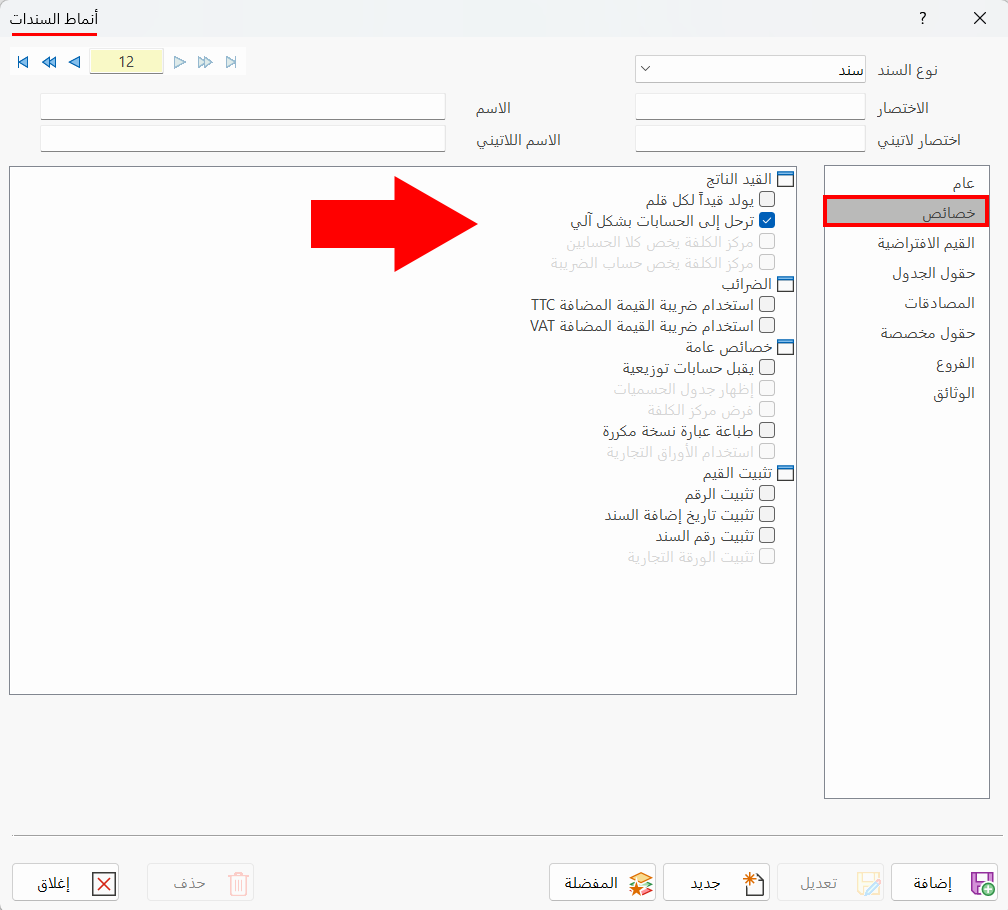Enable استخدام ضريبة القيمة المضافة TTC
1008x910 pixels.
[x=767, y=304]
